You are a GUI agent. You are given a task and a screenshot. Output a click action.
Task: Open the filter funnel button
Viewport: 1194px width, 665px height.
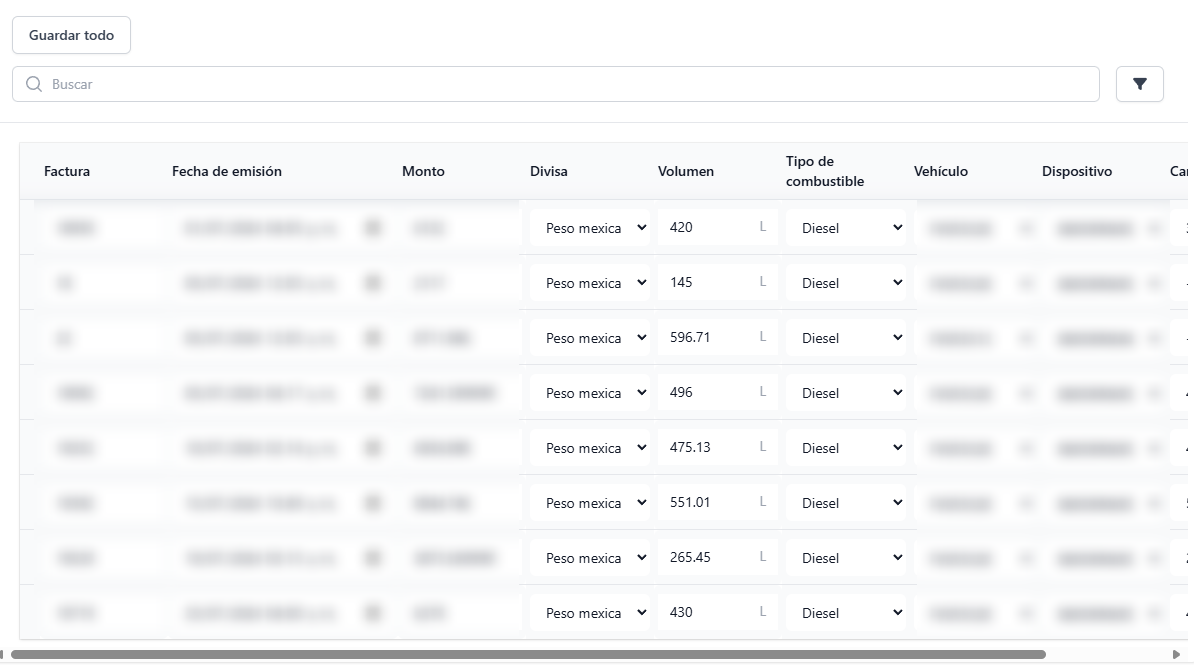coord(1139,84)
